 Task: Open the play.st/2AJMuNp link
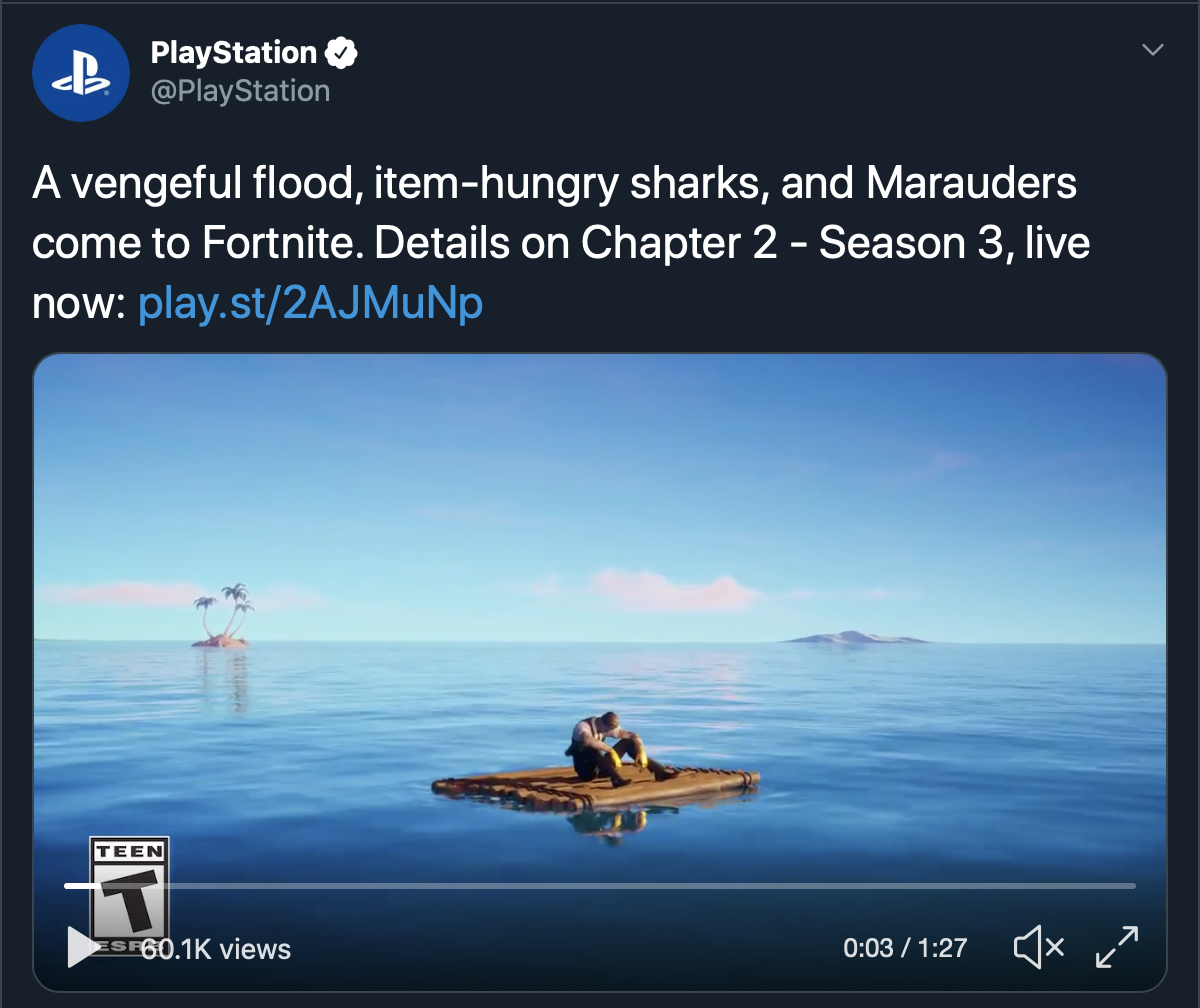click(x=310, y=300)
